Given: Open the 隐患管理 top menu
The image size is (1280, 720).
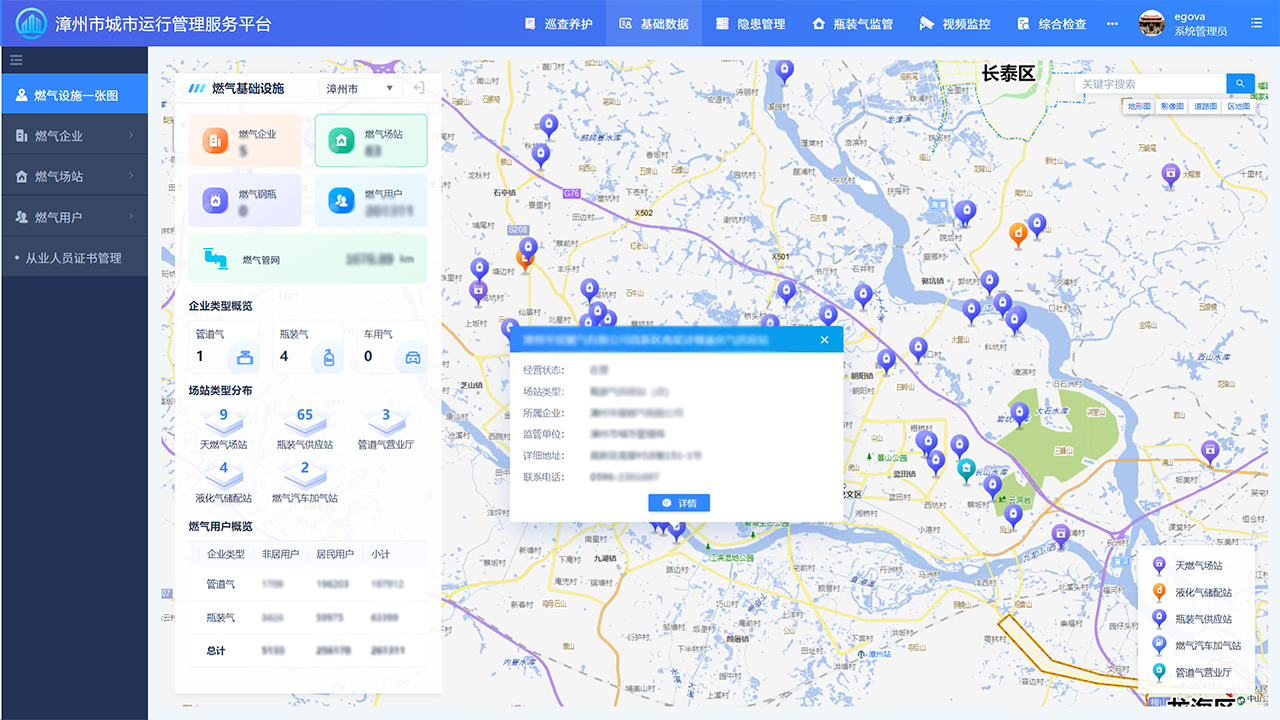Looking at the screenshot, I should tap(751, 24).
